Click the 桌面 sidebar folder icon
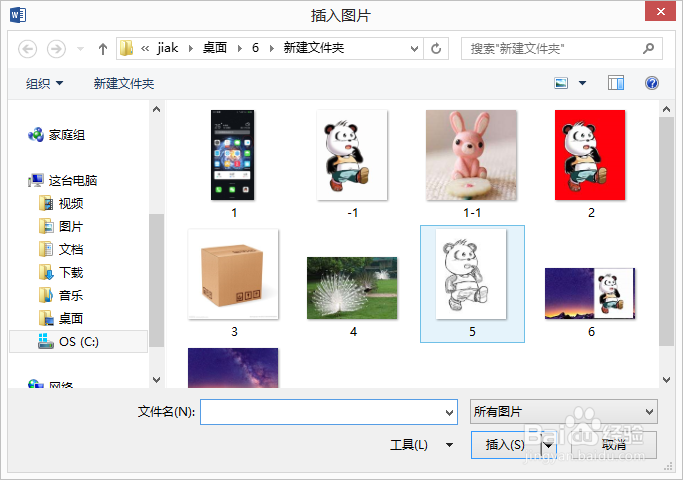This screenshot has height=480, width=683. pyautogui.click(x=46, y=319)
